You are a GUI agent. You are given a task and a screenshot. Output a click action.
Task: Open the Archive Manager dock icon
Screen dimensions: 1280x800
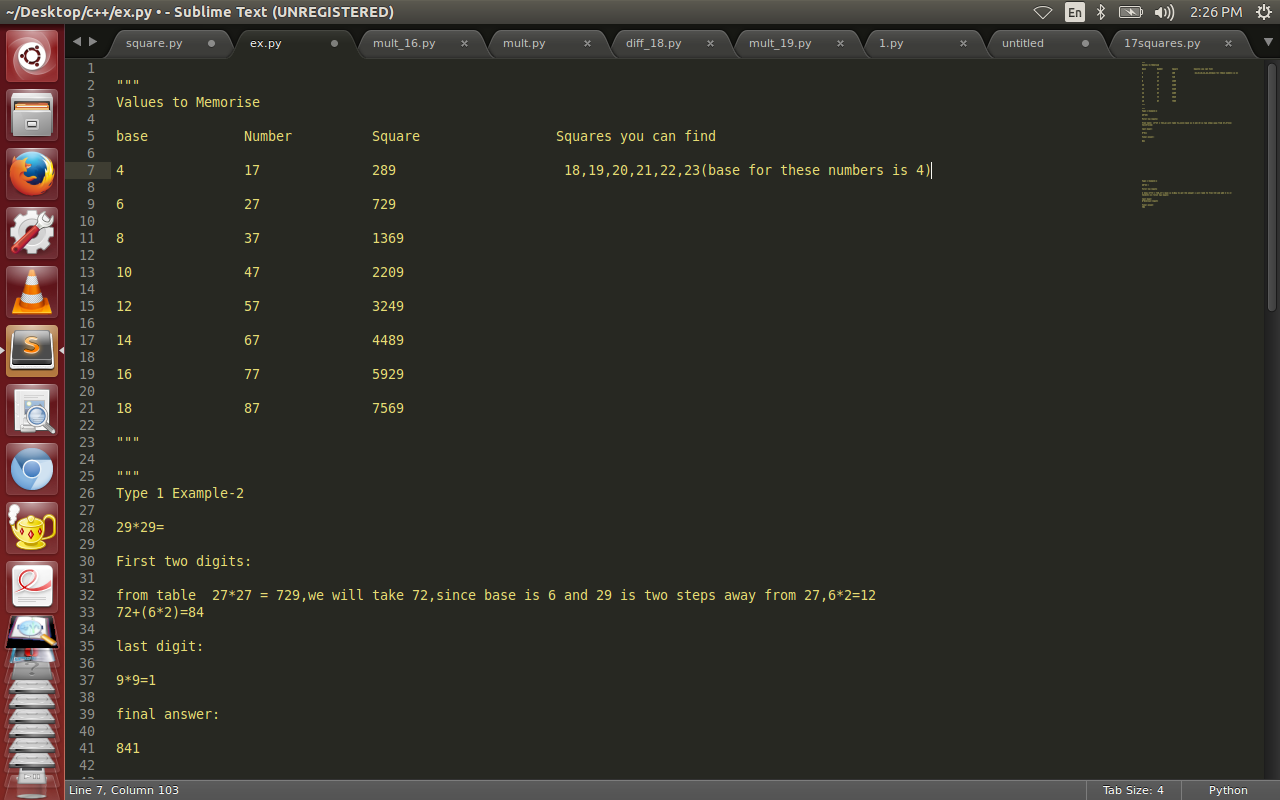click(x=32, y=114)
